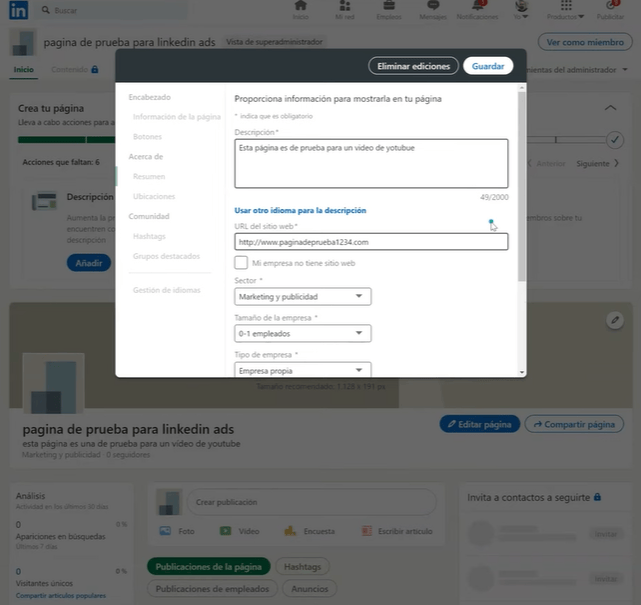Viewport: 641px width, 605px height.
Task: Click Compartir artículos populares link
Action: coord(61,596)
